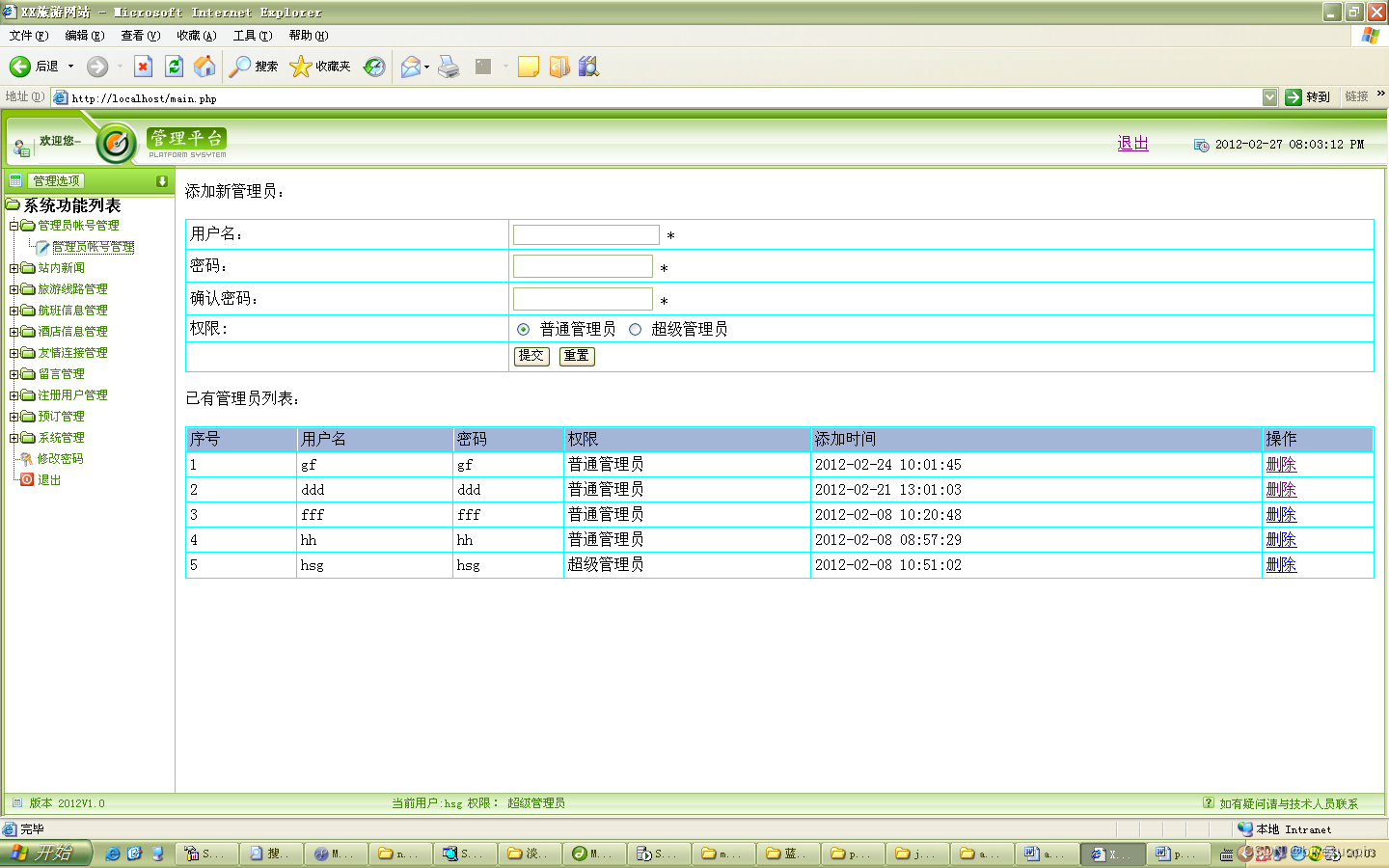This screenshot has height=868, width=1389.
Task: Expand the 预订管理 tree node
Action: pyautogui.click(x=14, y=417)
